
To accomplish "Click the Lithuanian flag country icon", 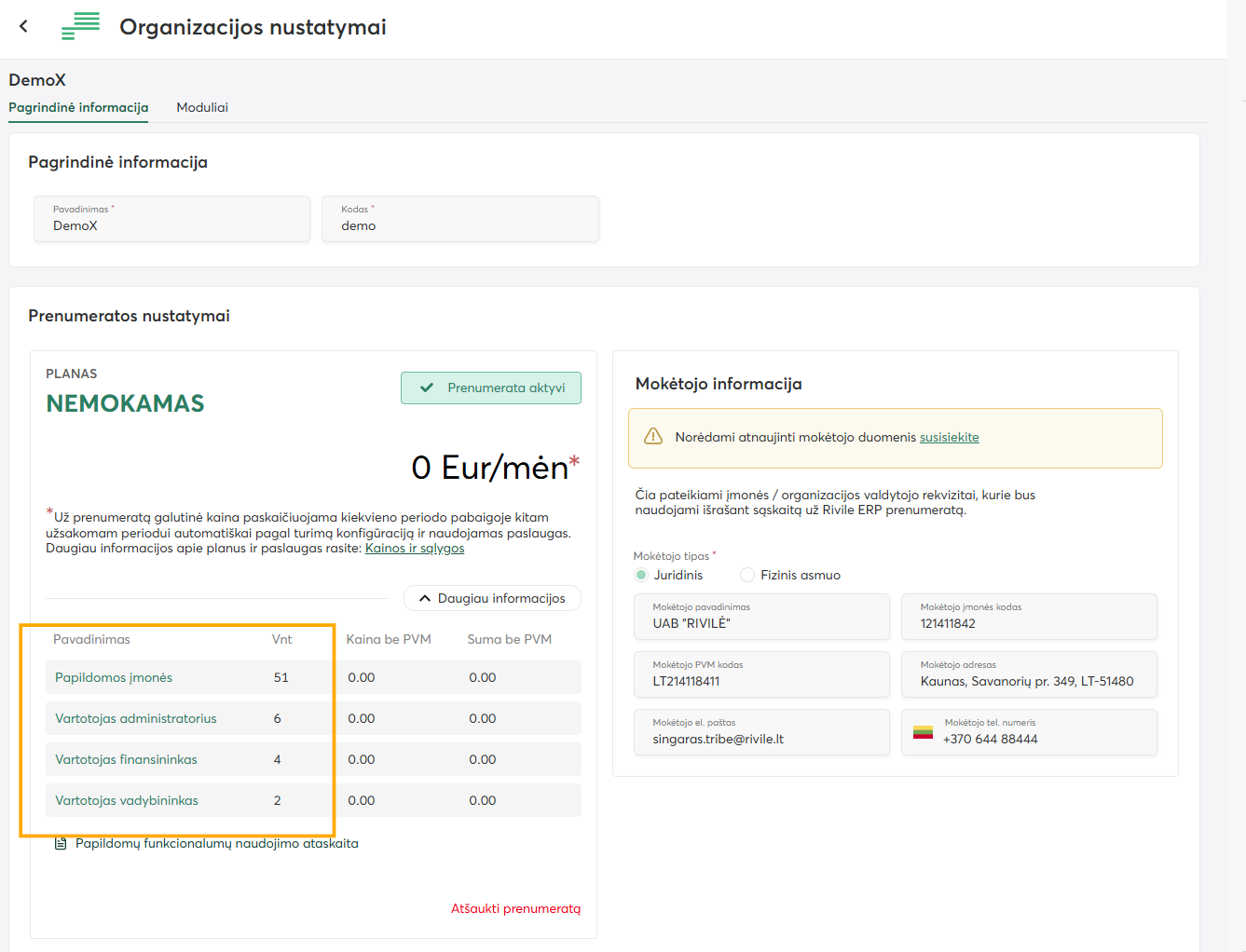I will 923,732.
